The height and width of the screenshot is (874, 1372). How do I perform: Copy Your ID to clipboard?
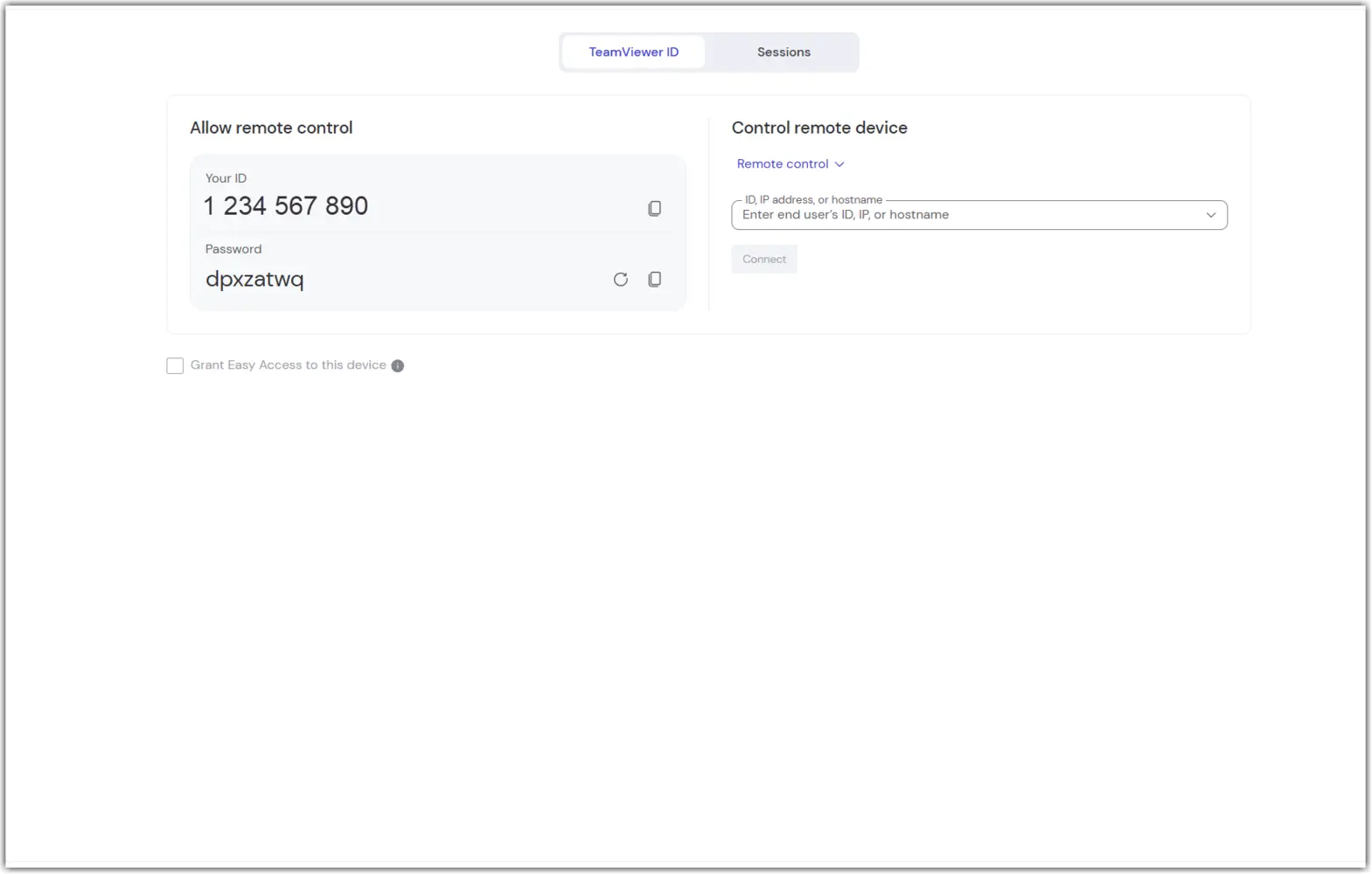tap(654, 208)
